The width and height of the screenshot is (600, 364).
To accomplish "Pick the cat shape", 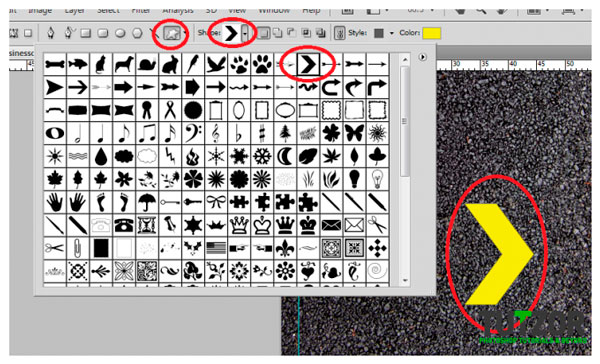I will (x=101, y=64).
